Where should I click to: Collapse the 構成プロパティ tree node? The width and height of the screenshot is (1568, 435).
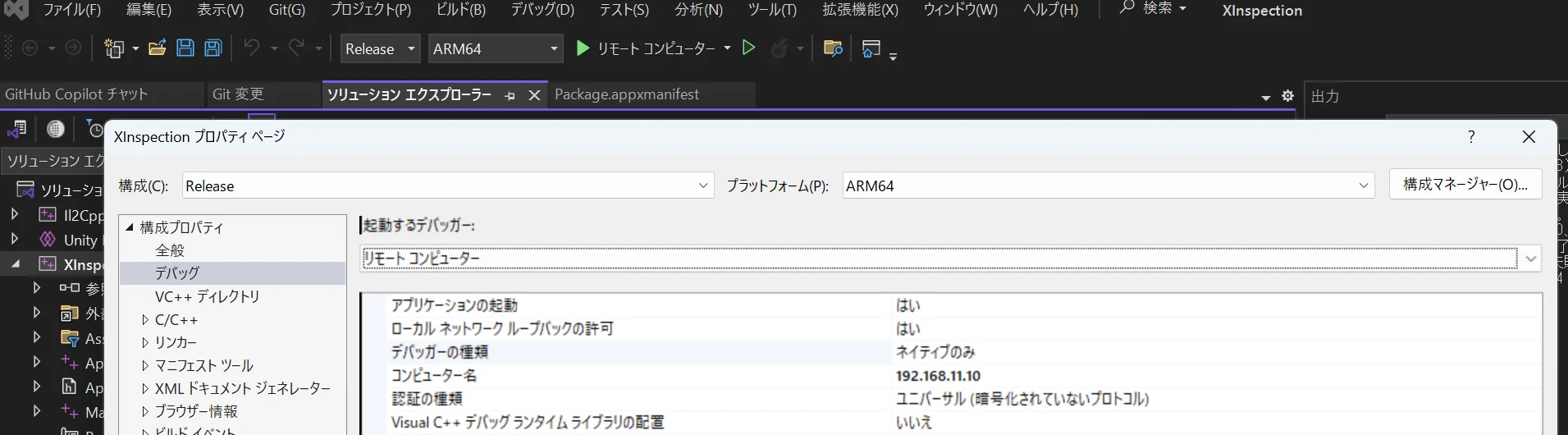(130, 227)
